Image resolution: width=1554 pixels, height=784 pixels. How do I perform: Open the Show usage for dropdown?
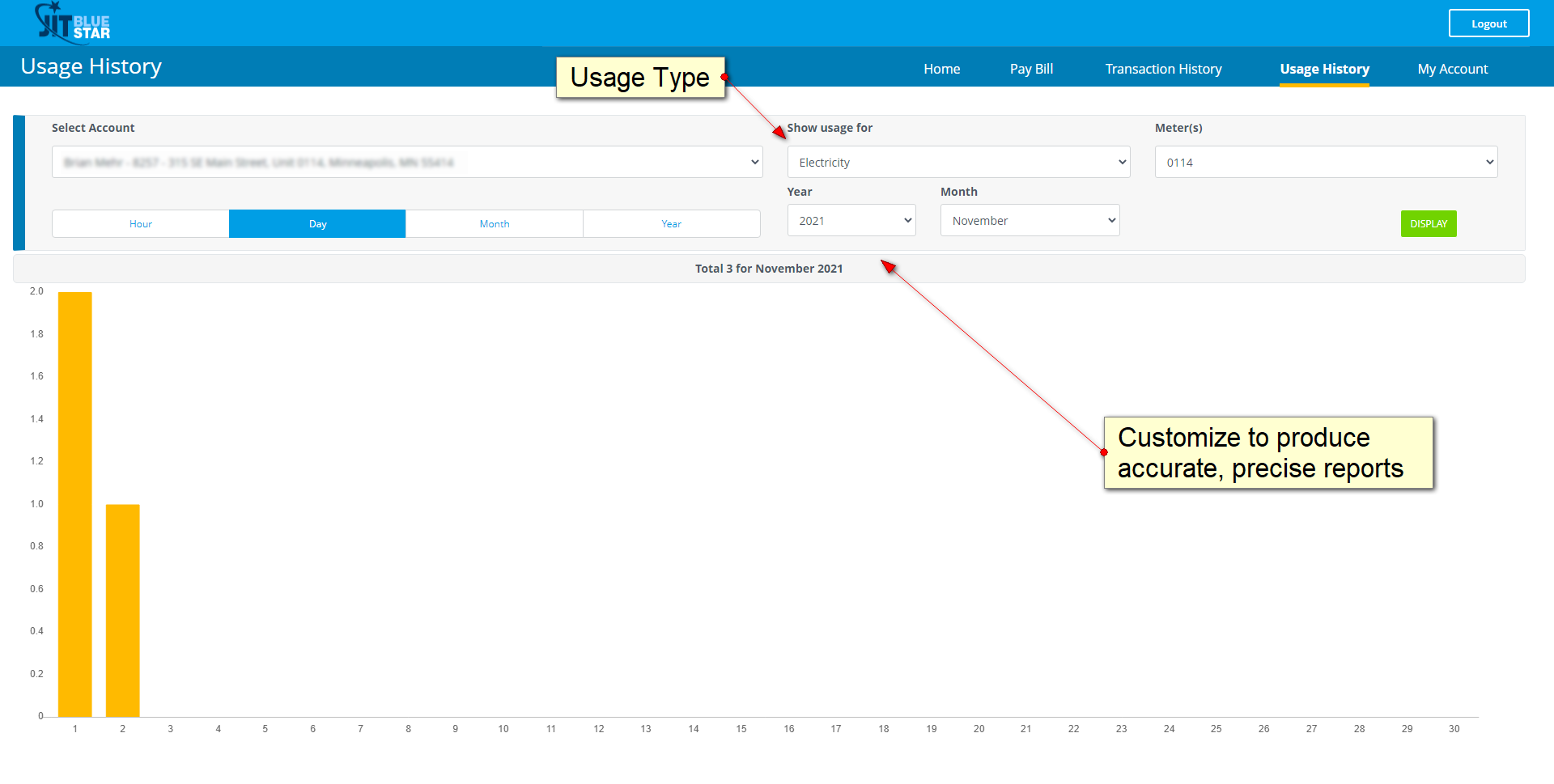click(x=958, y=162)
